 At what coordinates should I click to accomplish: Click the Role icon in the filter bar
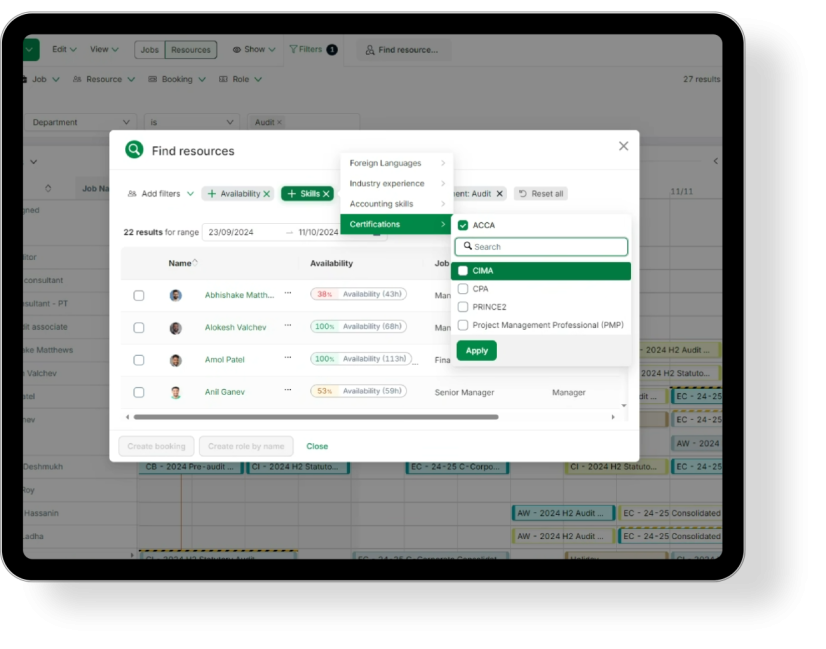click(222, 79)
